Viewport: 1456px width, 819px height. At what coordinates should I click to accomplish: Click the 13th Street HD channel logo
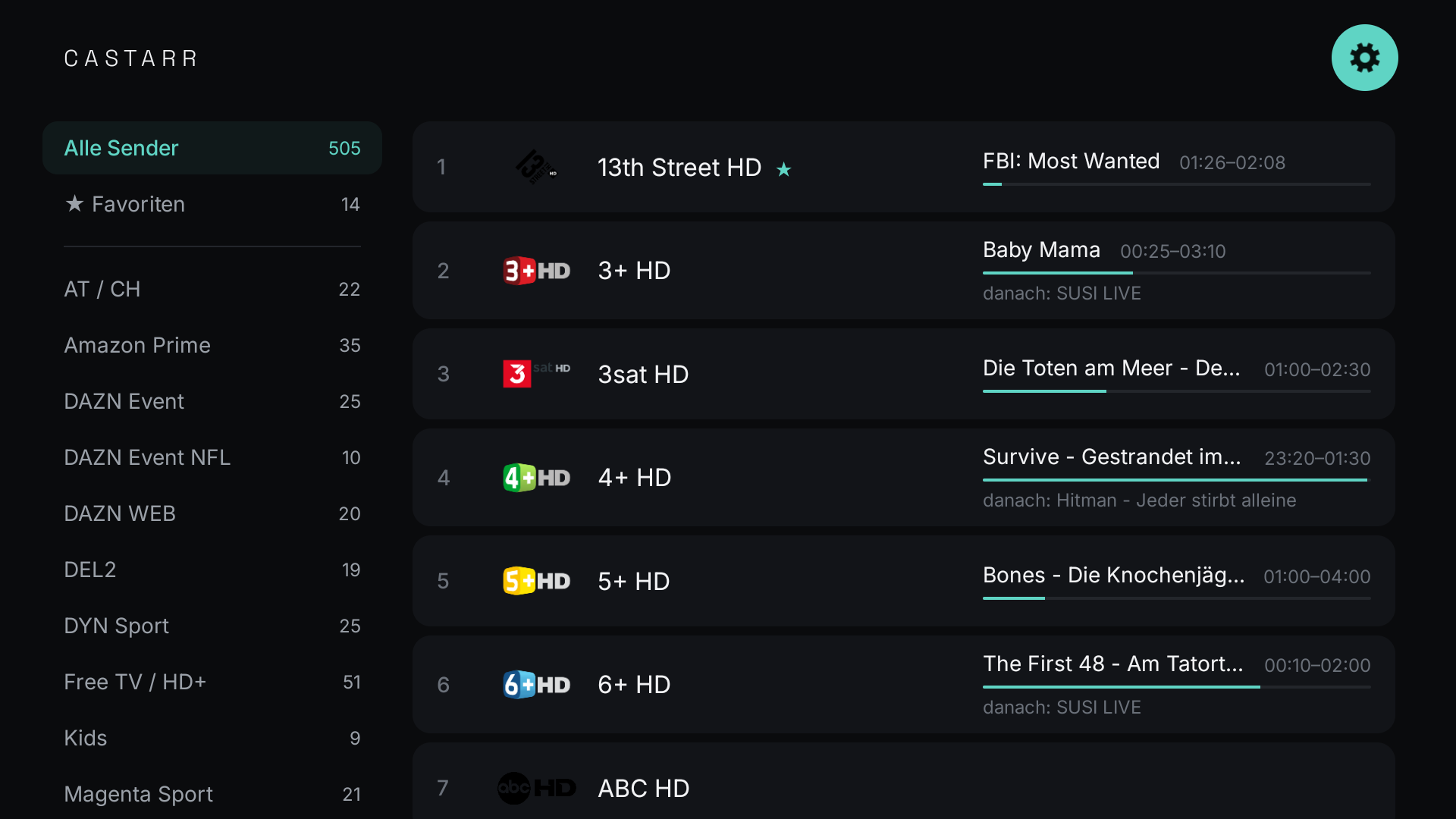tap(536, 167)
